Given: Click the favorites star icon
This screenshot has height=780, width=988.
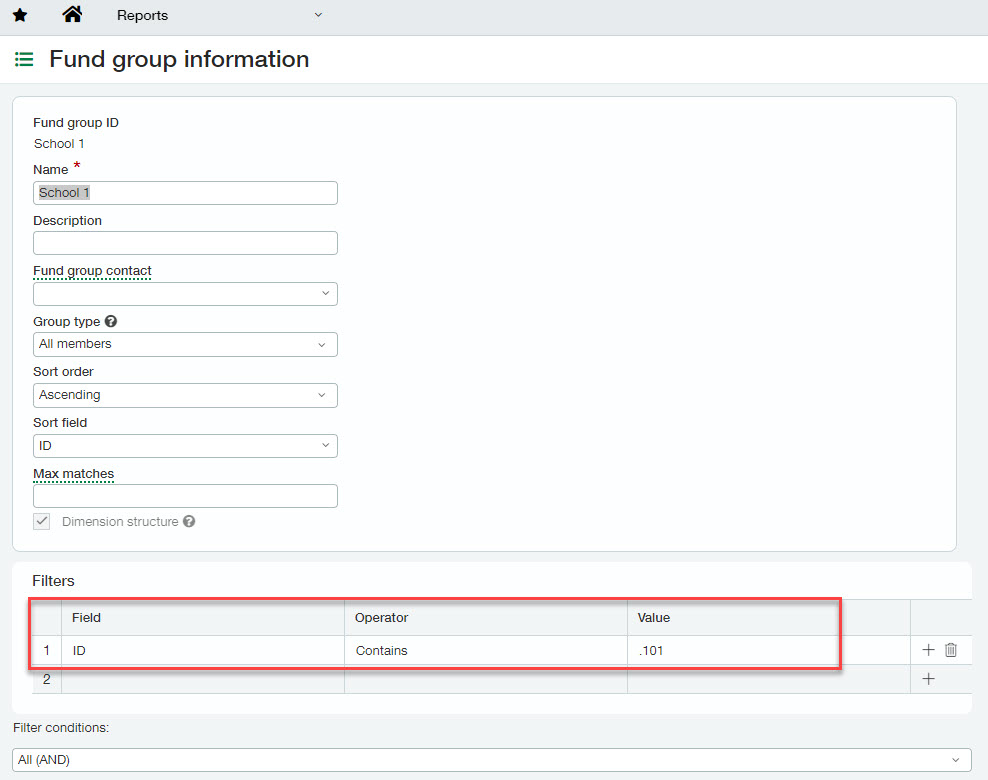Looking at the screenshot, I should [x=20, y=15].
